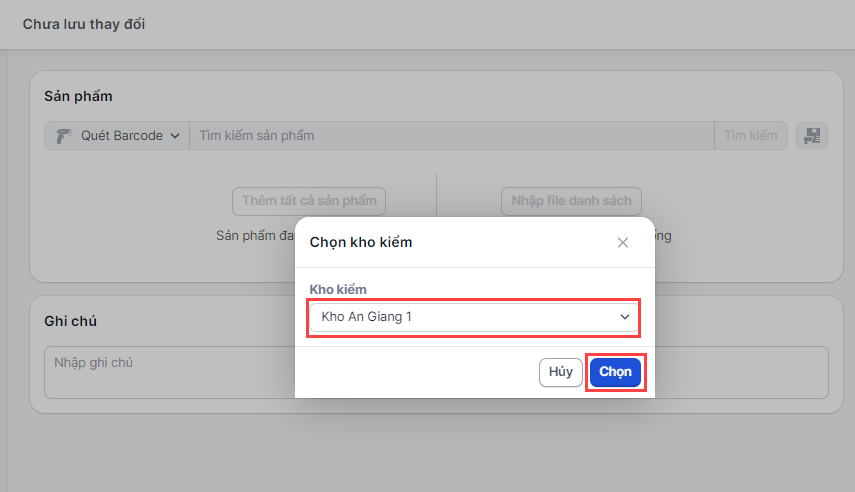Click the product box icon beside Tìm kiếm

(x=812, y=135)
